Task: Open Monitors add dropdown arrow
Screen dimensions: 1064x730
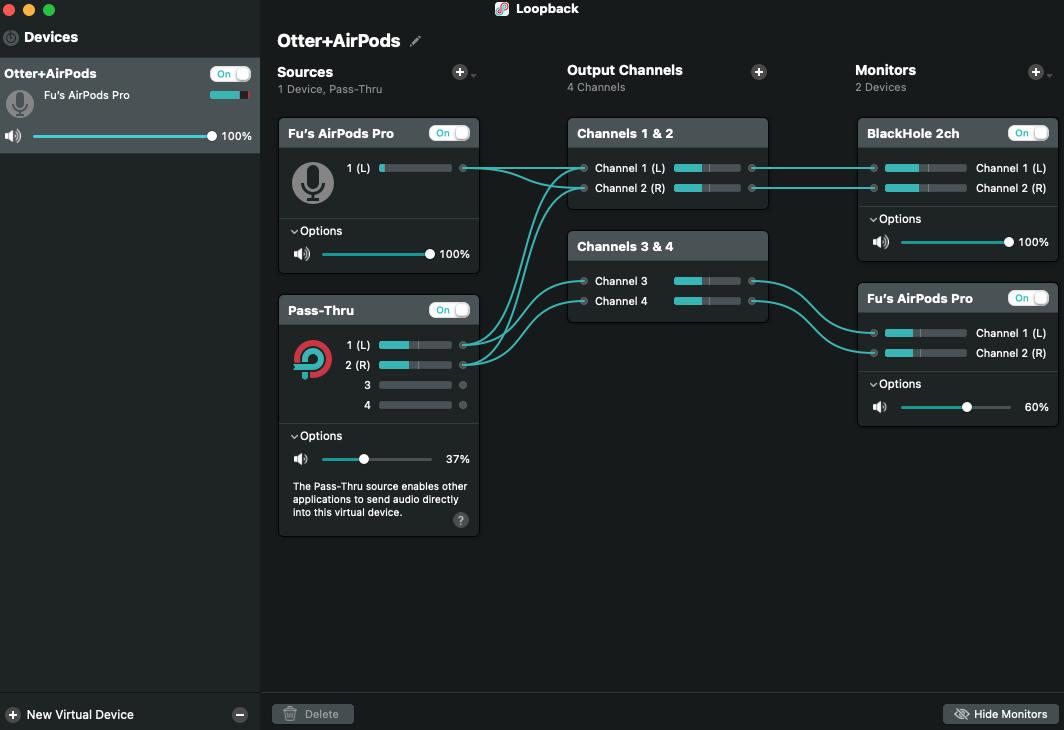Action: pos(1049,75)
